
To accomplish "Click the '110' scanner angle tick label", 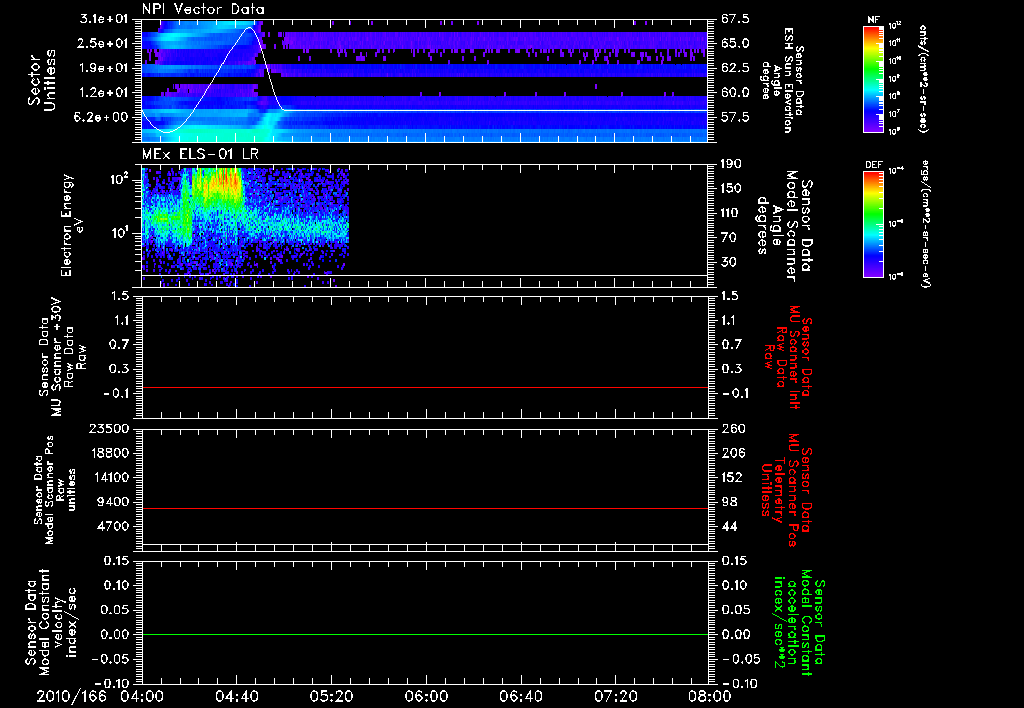I will tap(731, 213).
